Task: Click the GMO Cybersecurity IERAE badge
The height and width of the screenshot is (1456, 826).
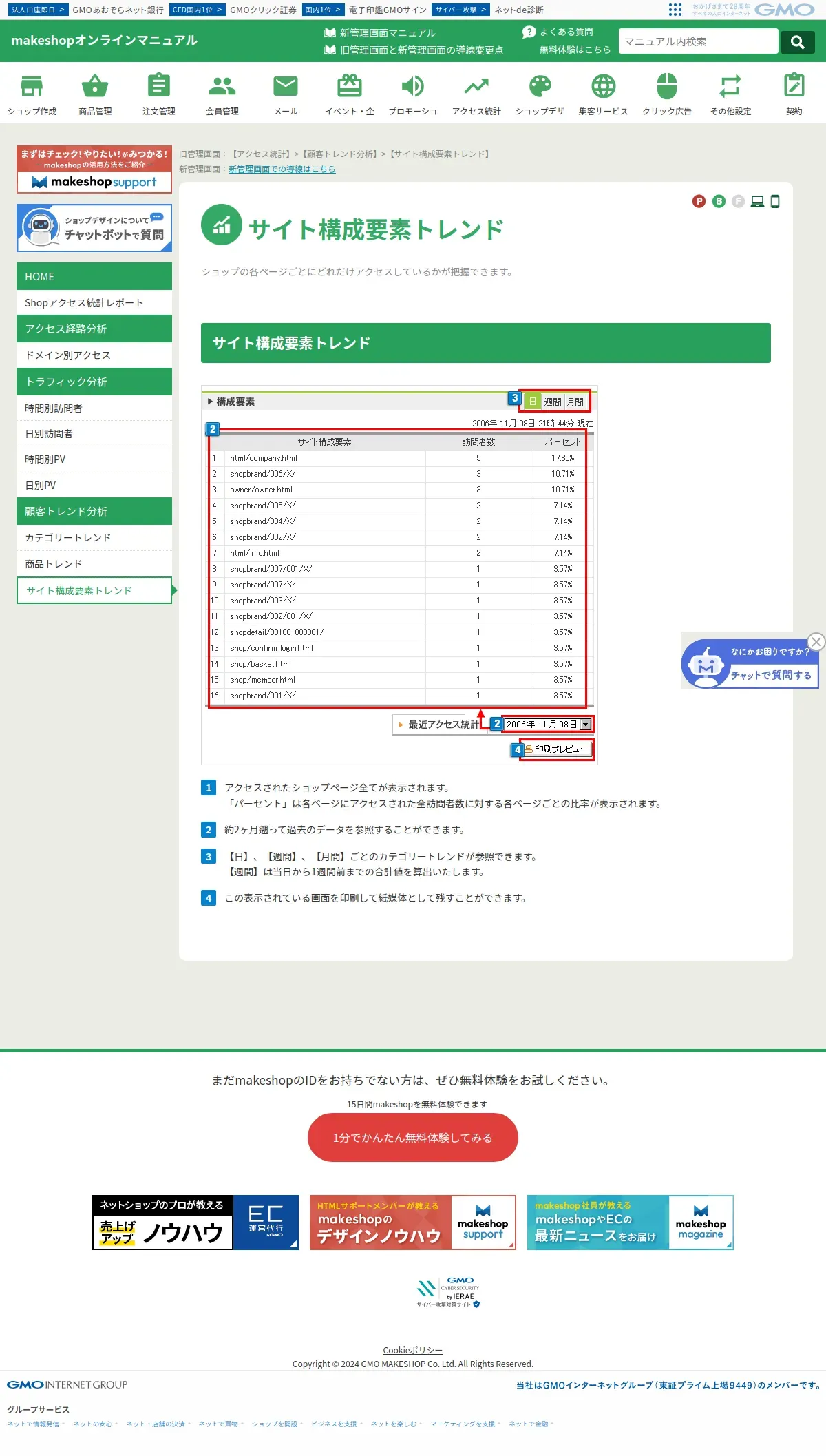Action: pyautogui.click(x=448, y=1292)
